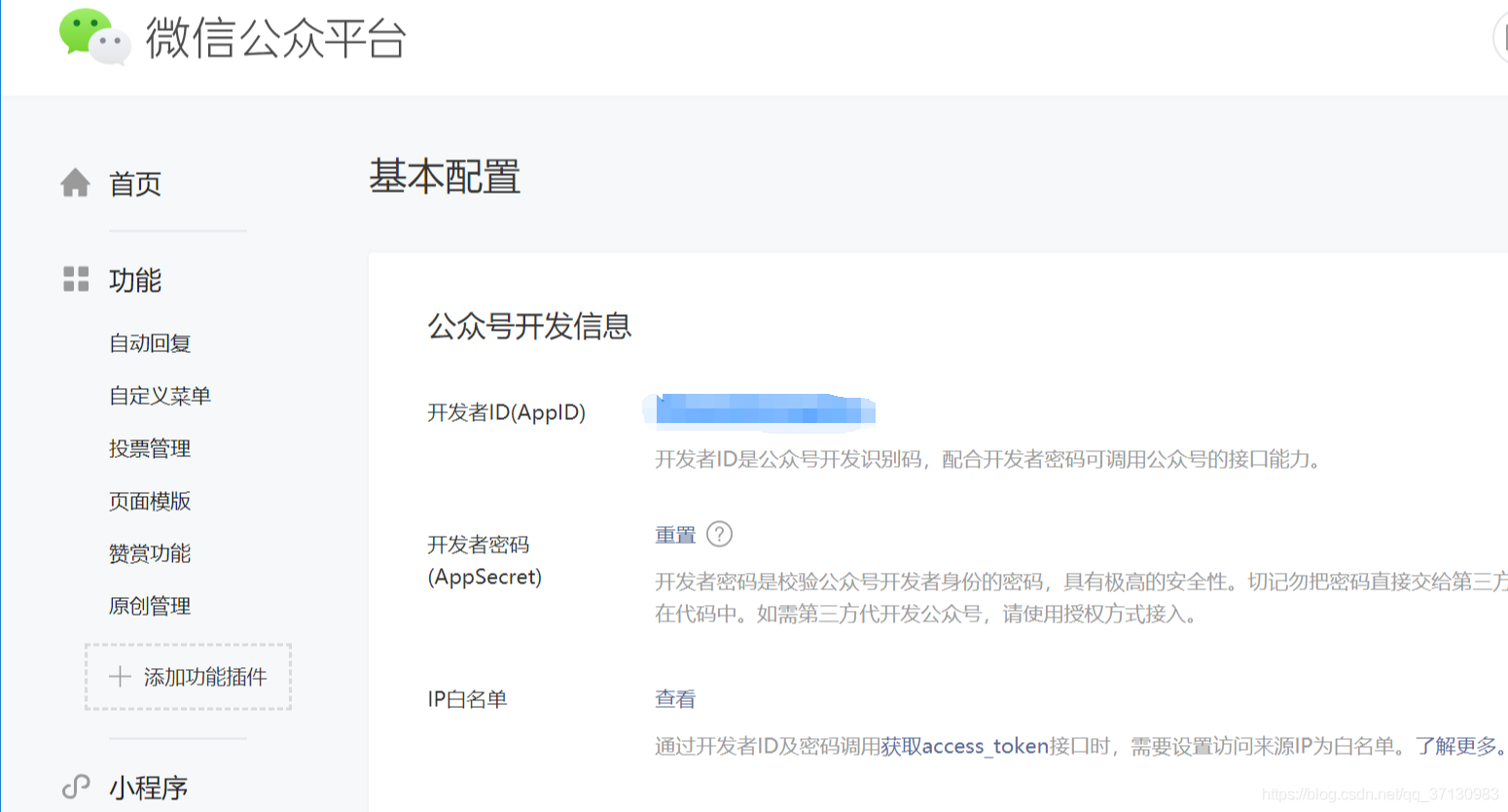Open 自动回复 from the sidebar
Viewport: 1508px width, 812px height.
tap(149, 342)
